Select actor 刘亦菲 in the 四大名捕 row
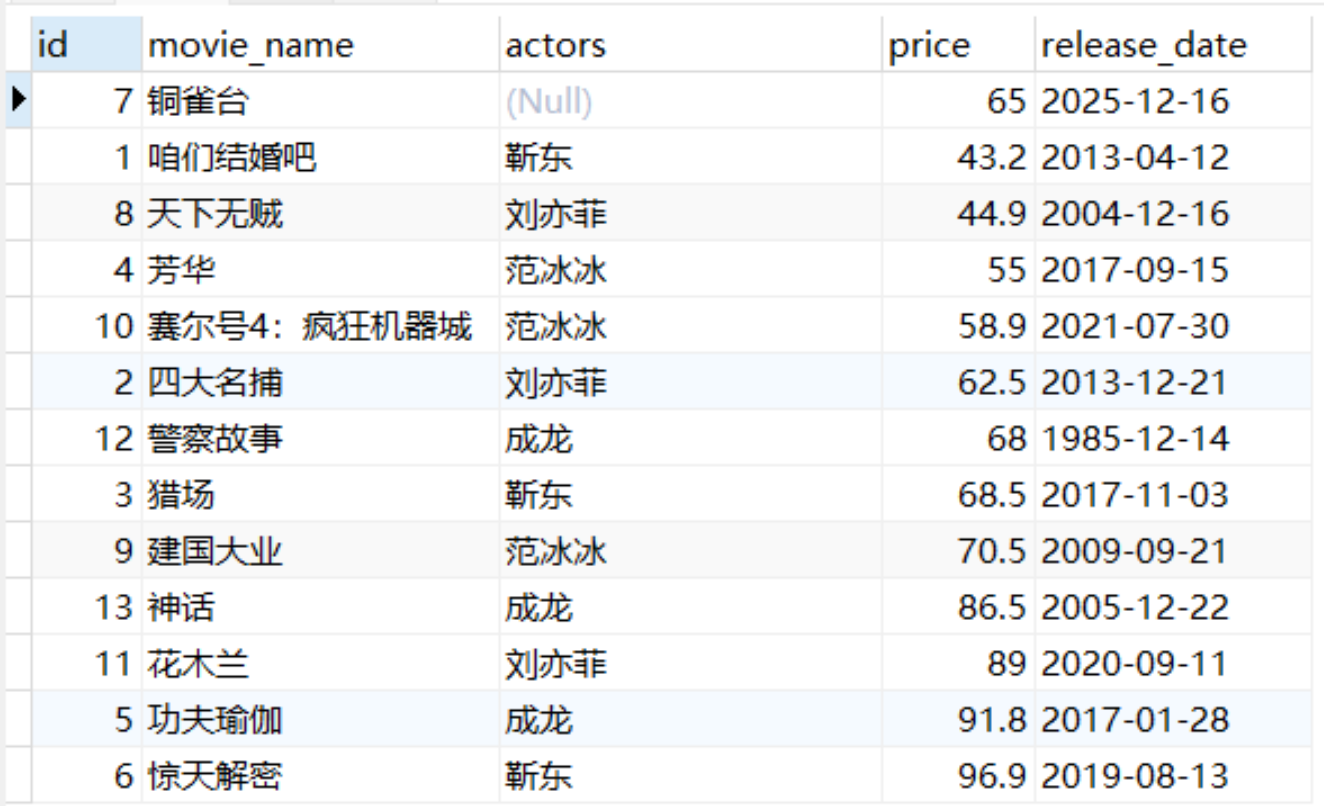Image resolution: width=1324 pixels, height=806 pixels. [x=556, y=382]
